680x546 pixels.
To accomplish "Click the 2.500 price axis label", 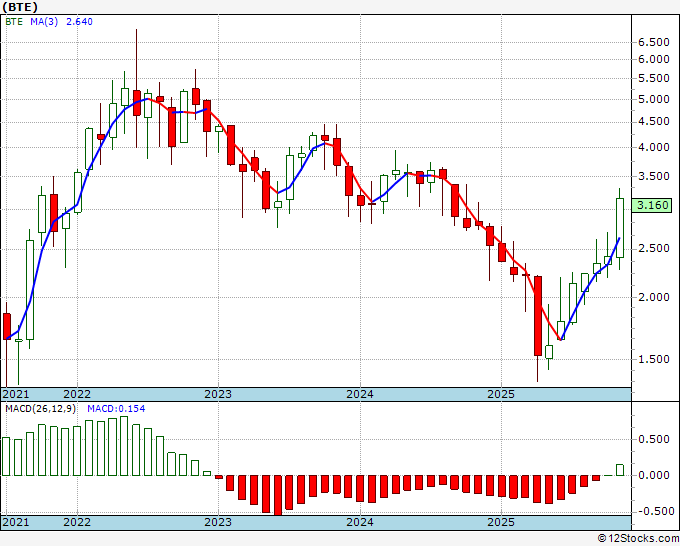I will pos(654,248).
